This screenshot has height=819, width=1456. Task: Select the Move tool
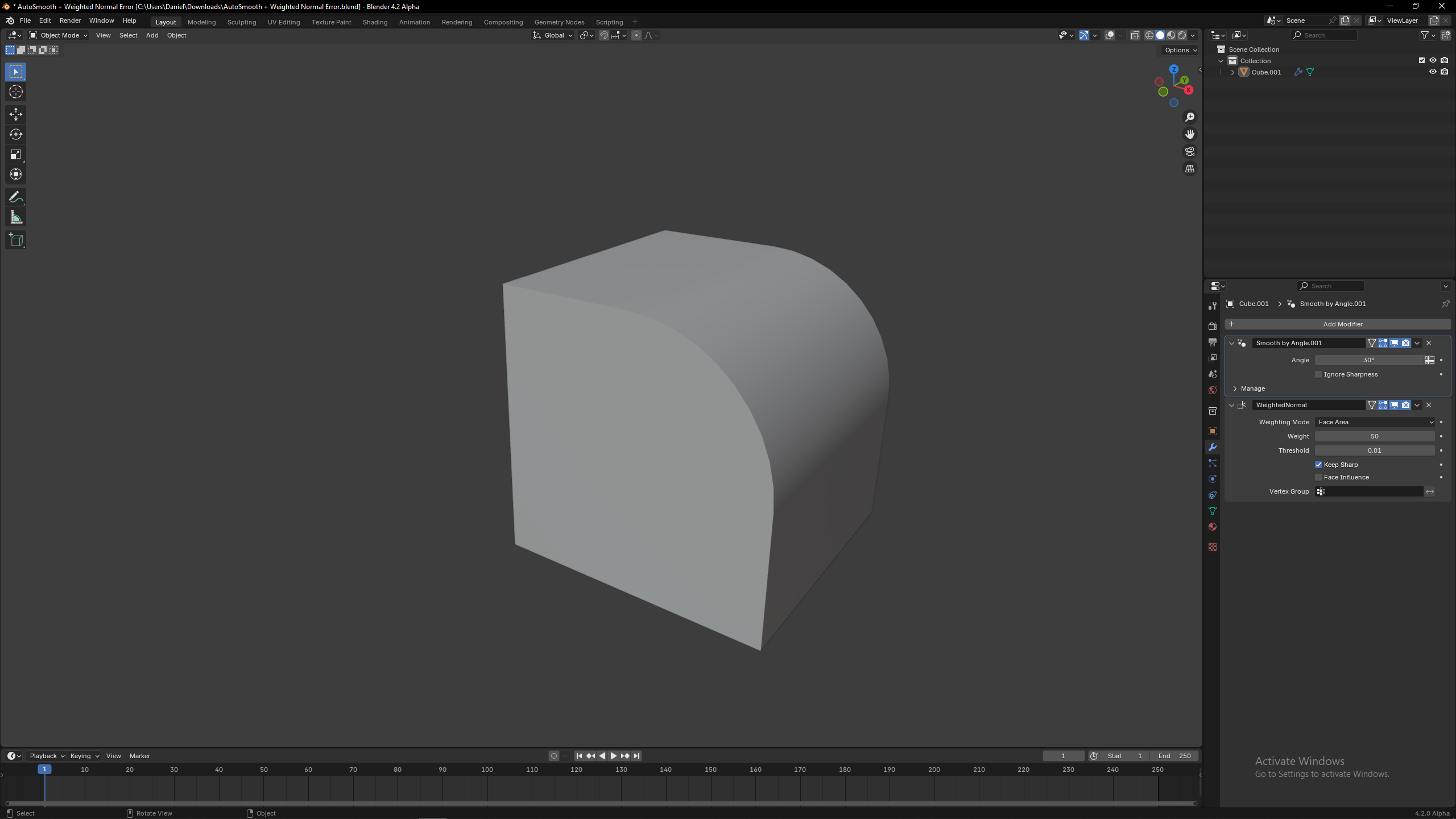click(15, 114)
